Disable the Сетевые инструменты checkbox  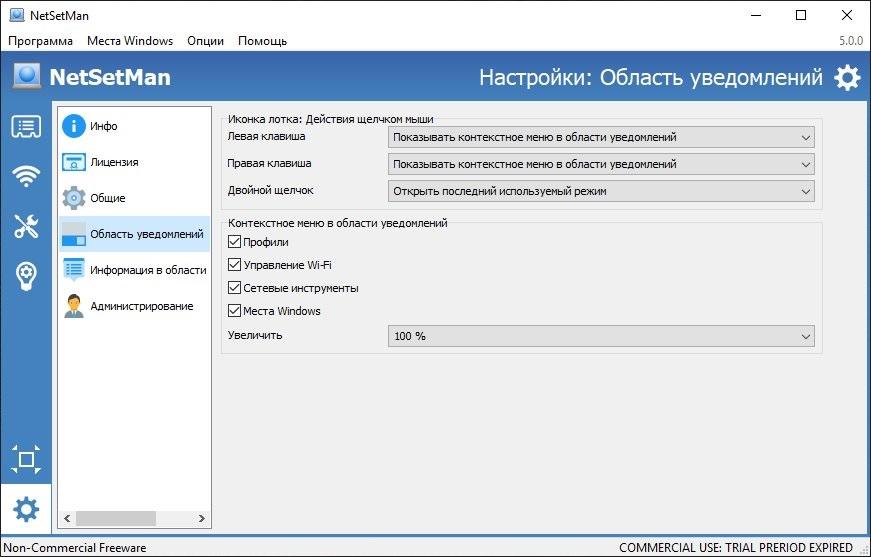[235, 288]
